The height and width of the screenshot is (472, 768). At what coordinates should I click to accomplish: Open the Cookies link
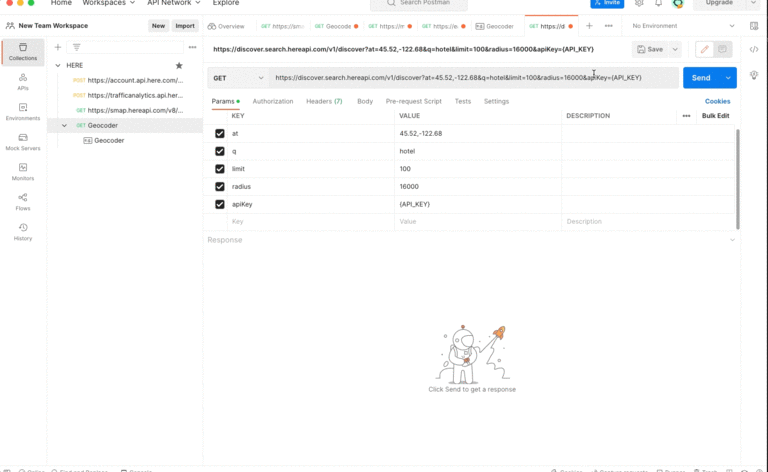coord(717,101)
